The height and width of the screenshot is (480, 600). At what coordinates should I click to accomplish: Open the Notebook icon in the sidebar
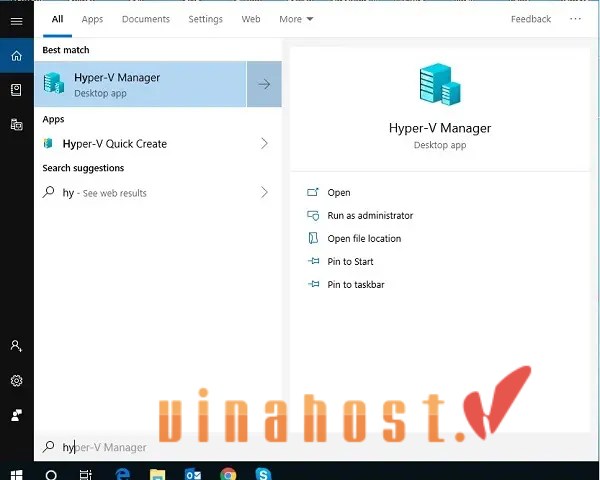[x=16, y=90]
